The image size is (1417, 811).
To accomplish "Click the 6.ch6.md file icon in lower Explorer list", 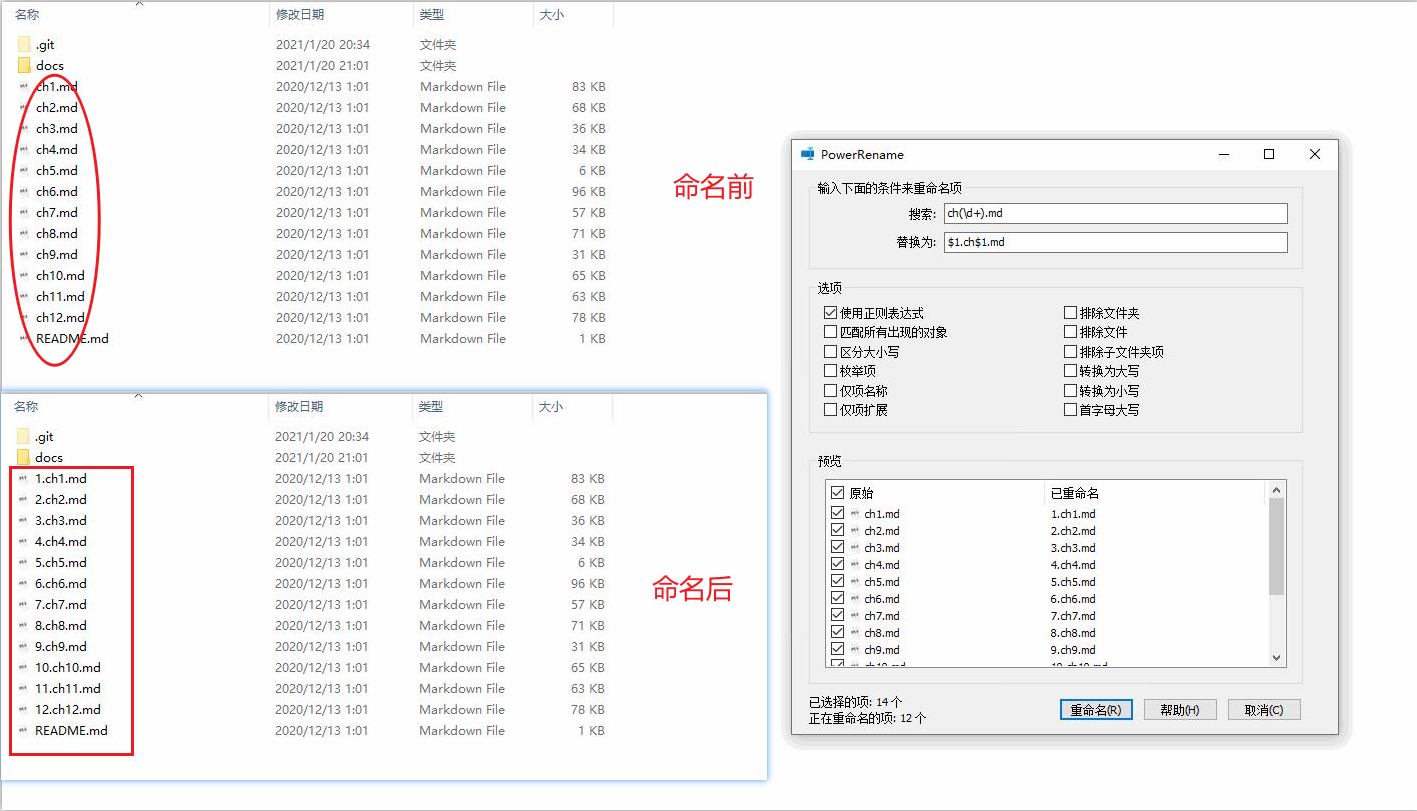I will tap(23, 584).
